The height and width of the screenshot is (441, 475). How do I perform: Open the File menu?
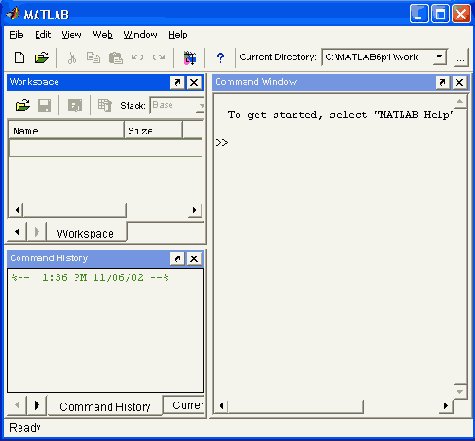[x=16, y=35]
